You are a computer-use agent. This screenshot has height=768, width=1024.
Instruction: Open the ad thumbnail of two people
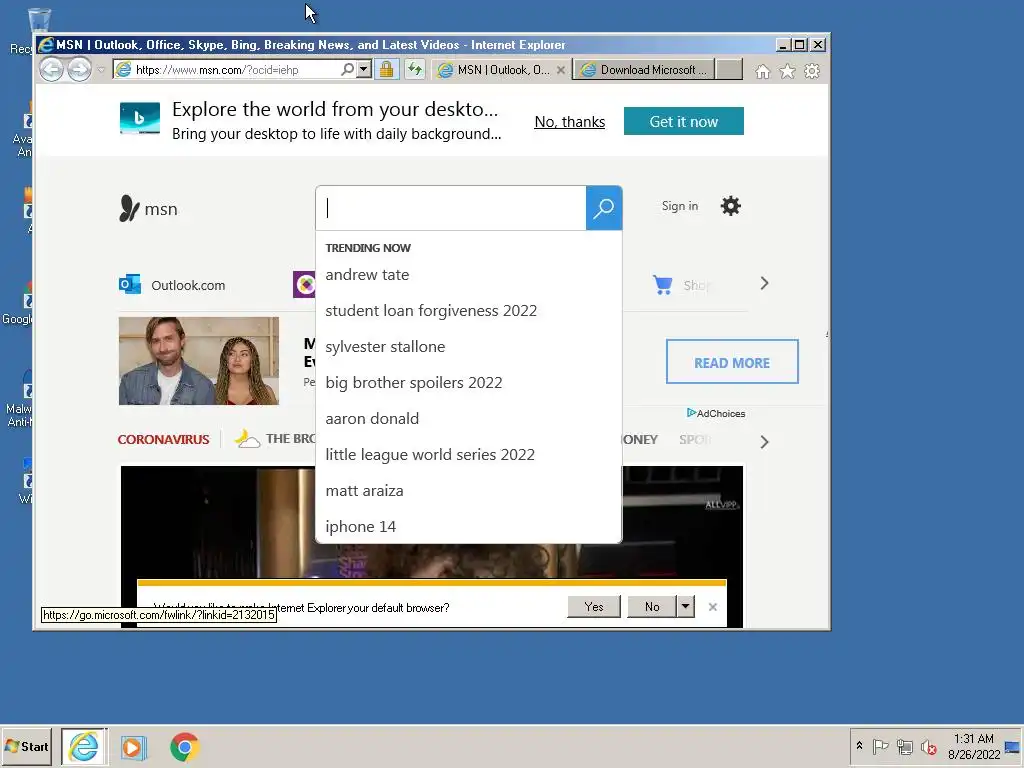199,361
